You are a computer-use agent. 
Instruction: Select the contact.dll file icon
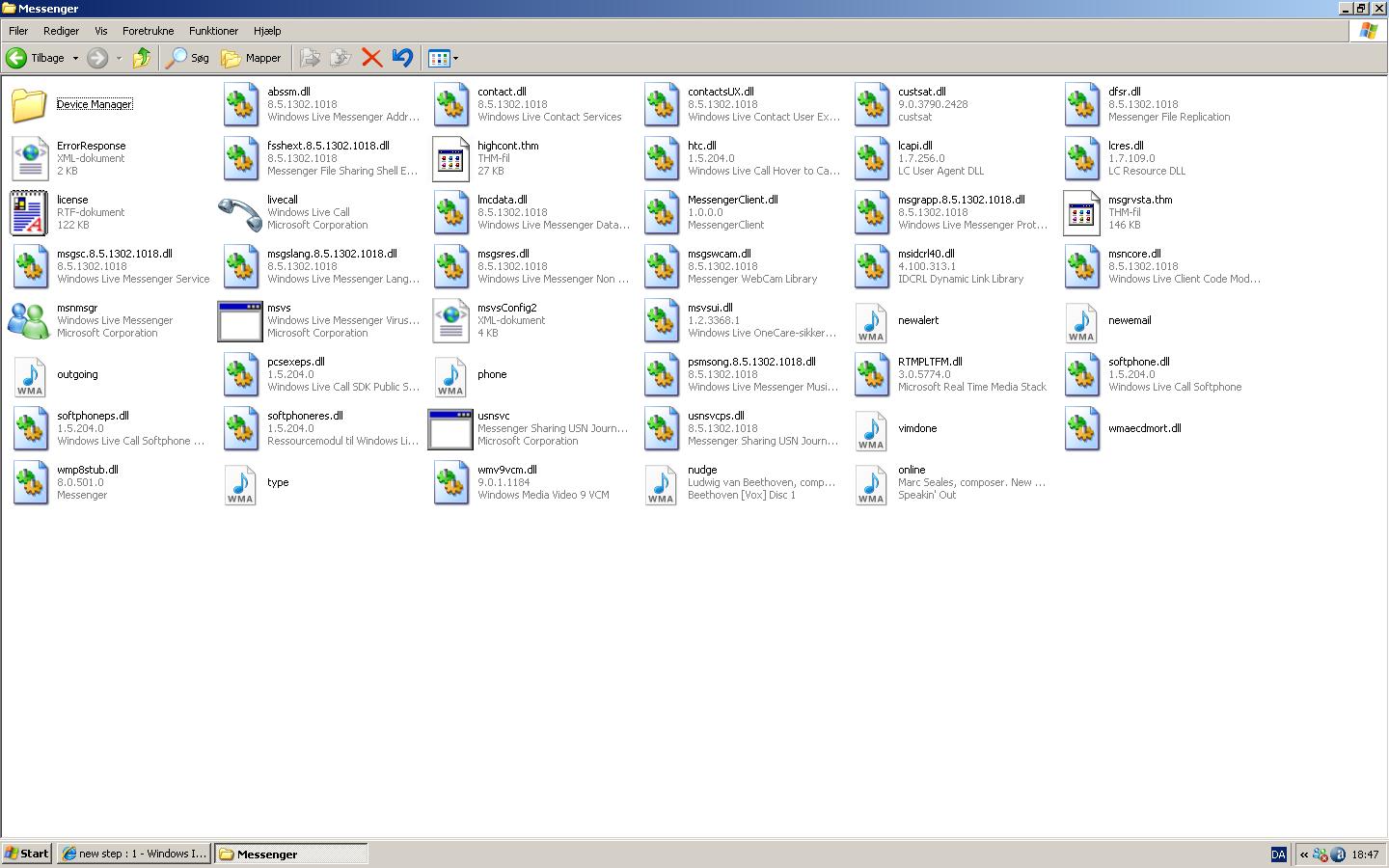pyautogui.click(x=451, y=104)
